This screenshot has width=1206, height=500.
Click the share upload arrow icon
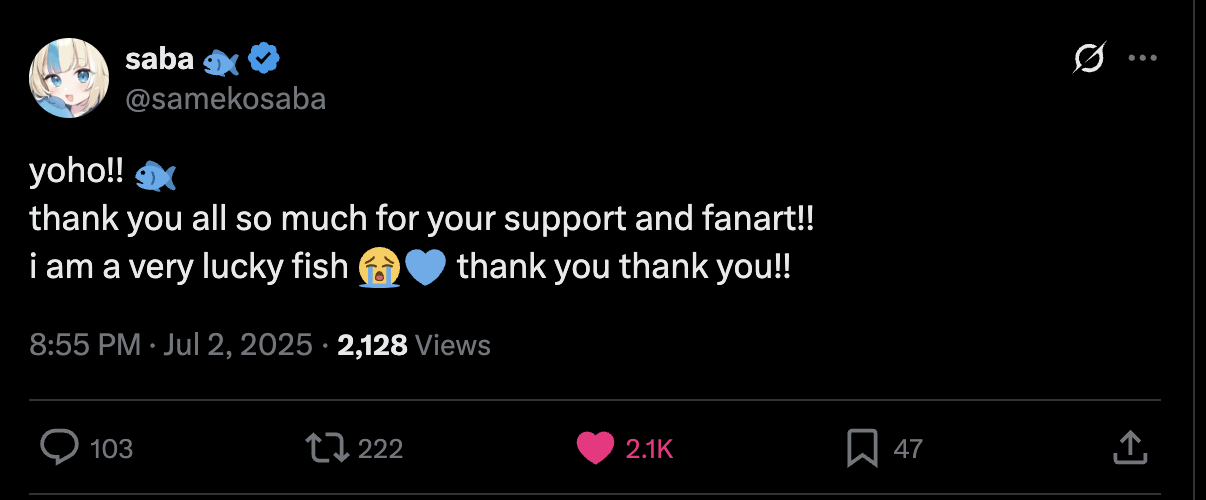tap(1128, 448)
